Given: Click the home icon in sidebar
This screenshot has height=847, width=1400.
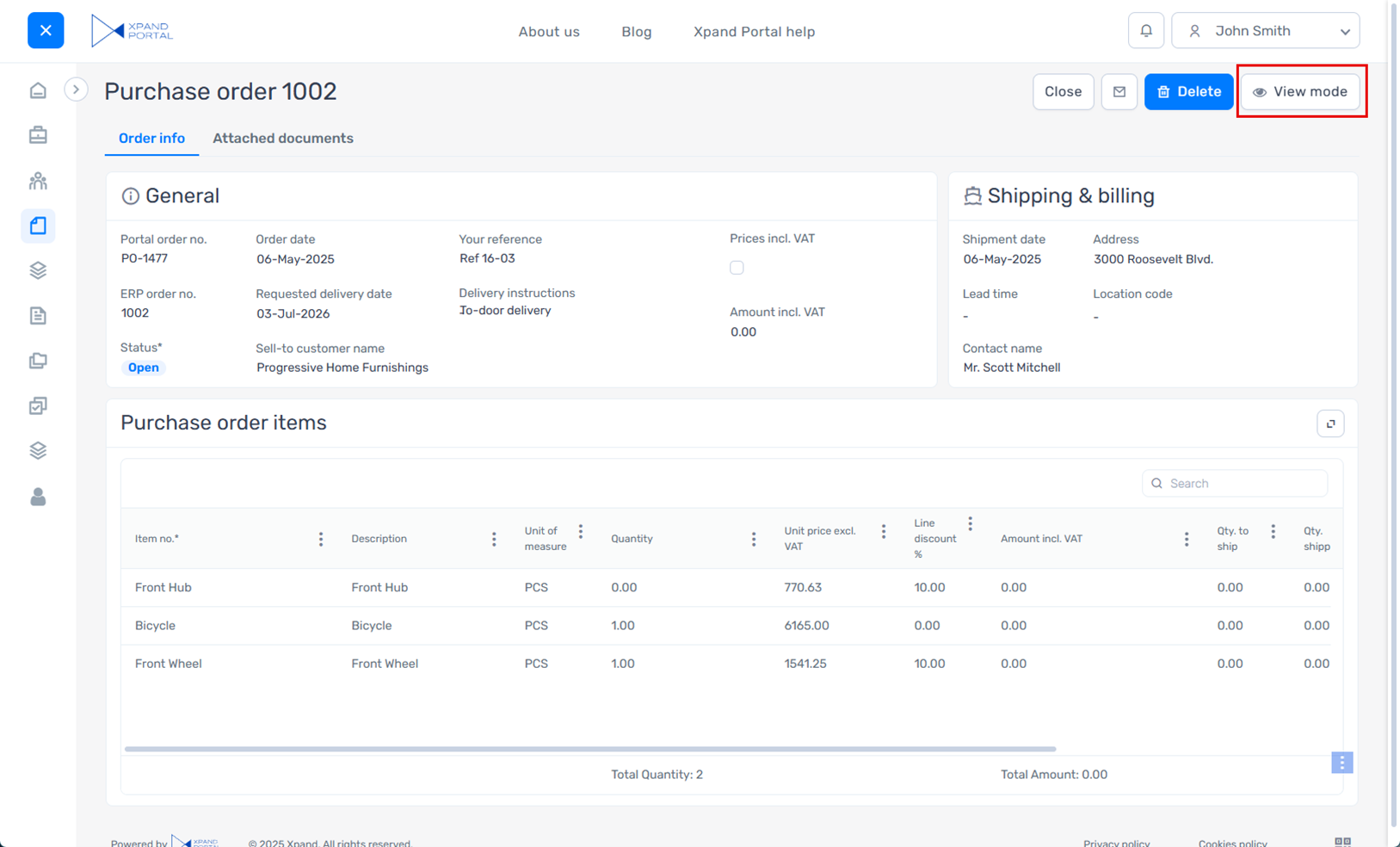Looking at the screenshot, I should pyautogui.click(x=38, y=90).
